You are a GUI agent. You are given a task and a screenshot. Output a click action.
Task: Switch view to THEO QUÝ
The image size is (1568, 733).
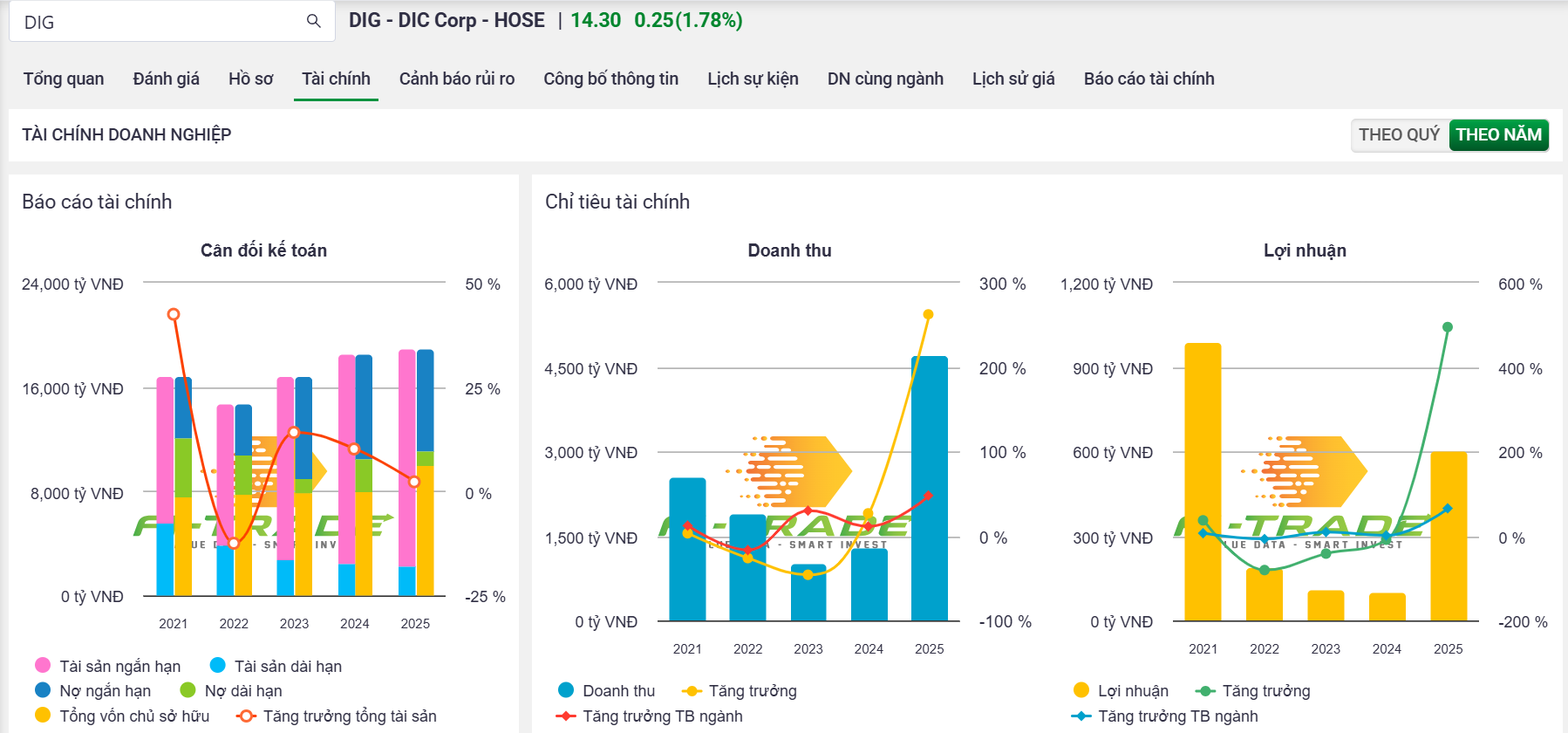pyautogui.click(x=1399, y=134)
